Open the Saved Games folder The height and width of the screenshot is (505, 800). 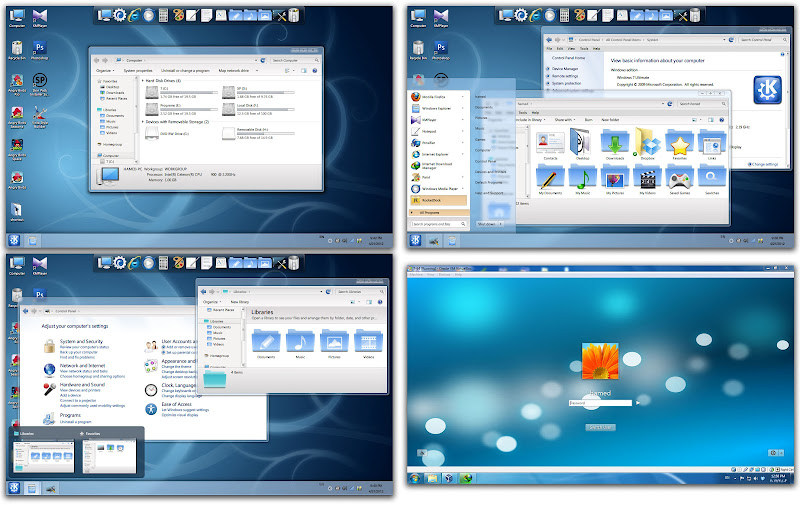click(x=680, y=179)
